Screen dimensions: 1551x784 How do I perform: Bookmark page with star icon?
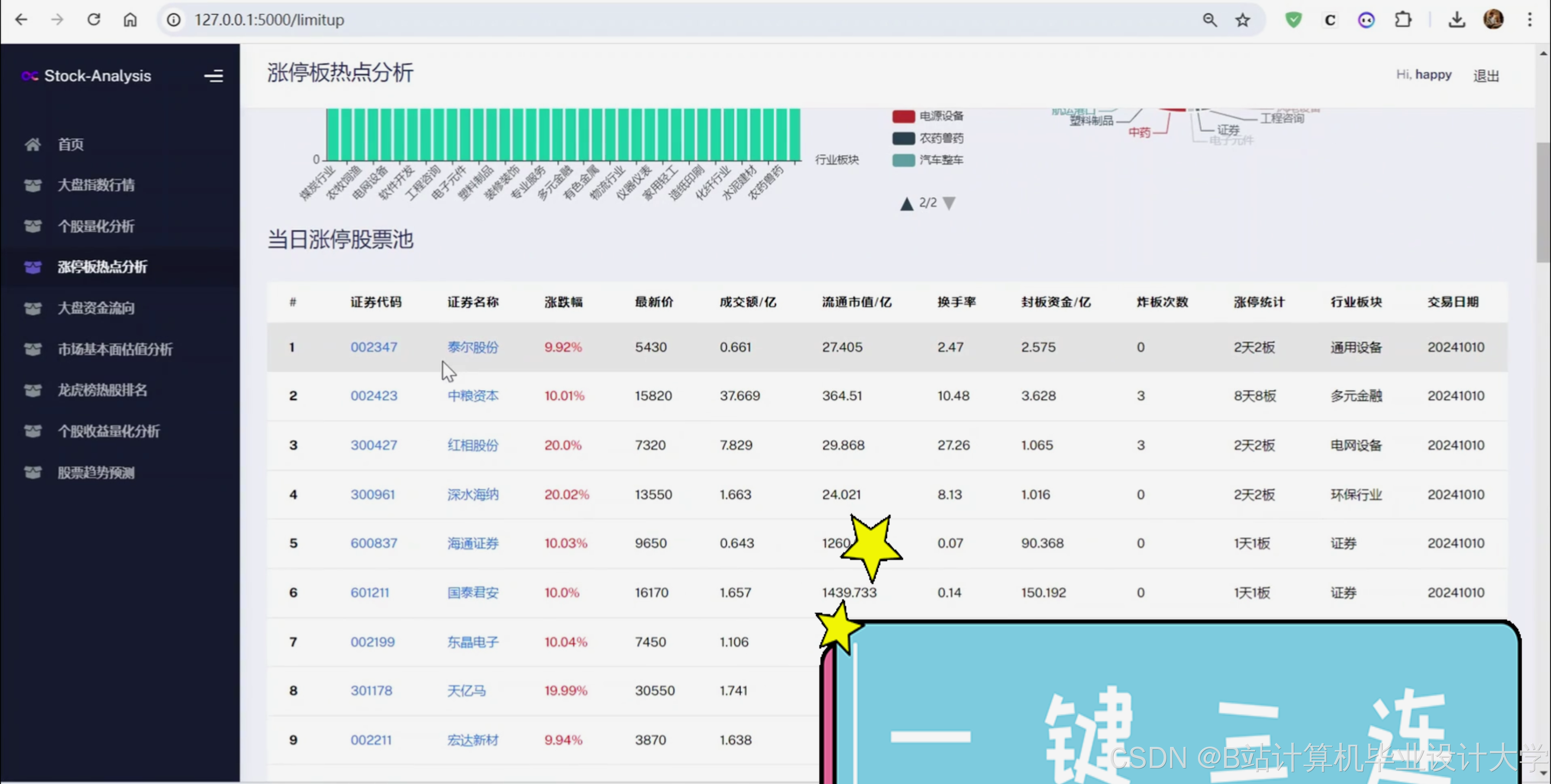pos(1243,20)
